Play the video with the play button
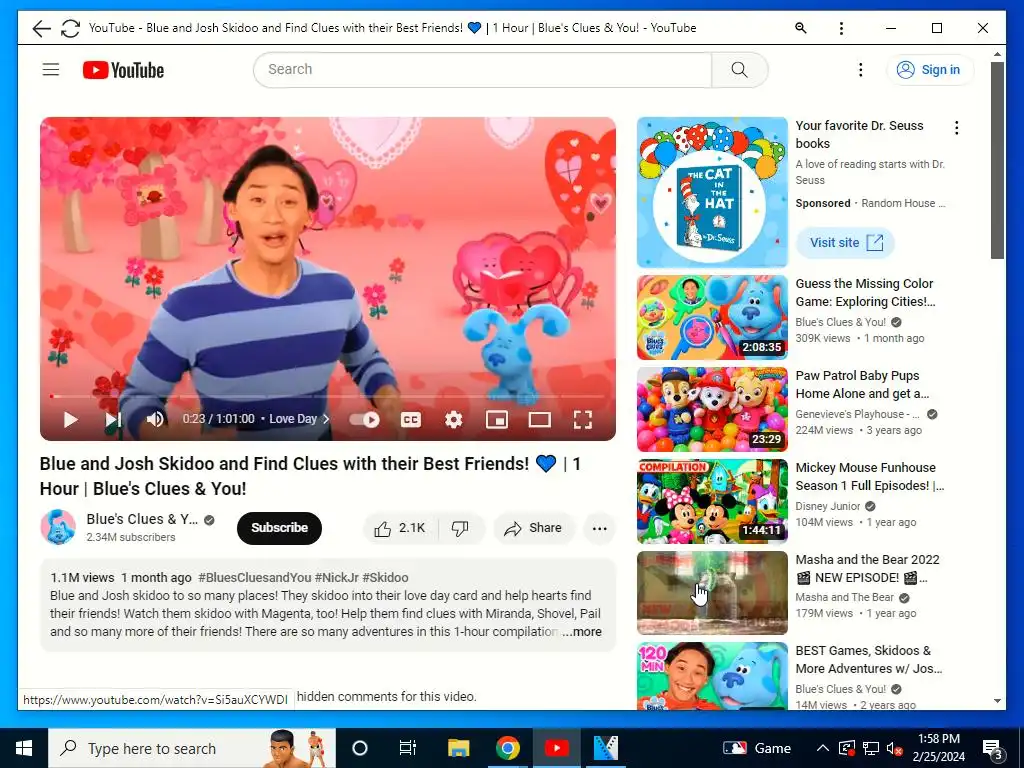The image size is (1024, 768). point(71,419)
